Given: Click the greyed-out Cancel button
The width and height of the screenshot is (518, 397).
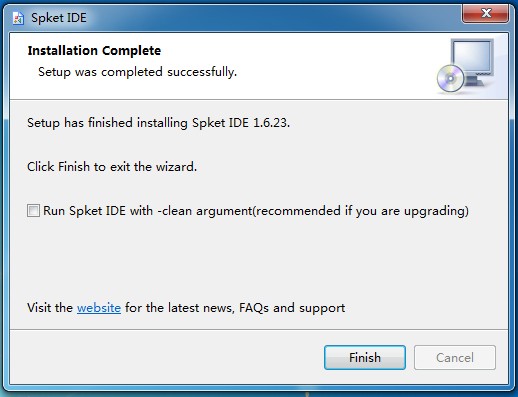Looking at the screenshot, I should pos(455,358).
